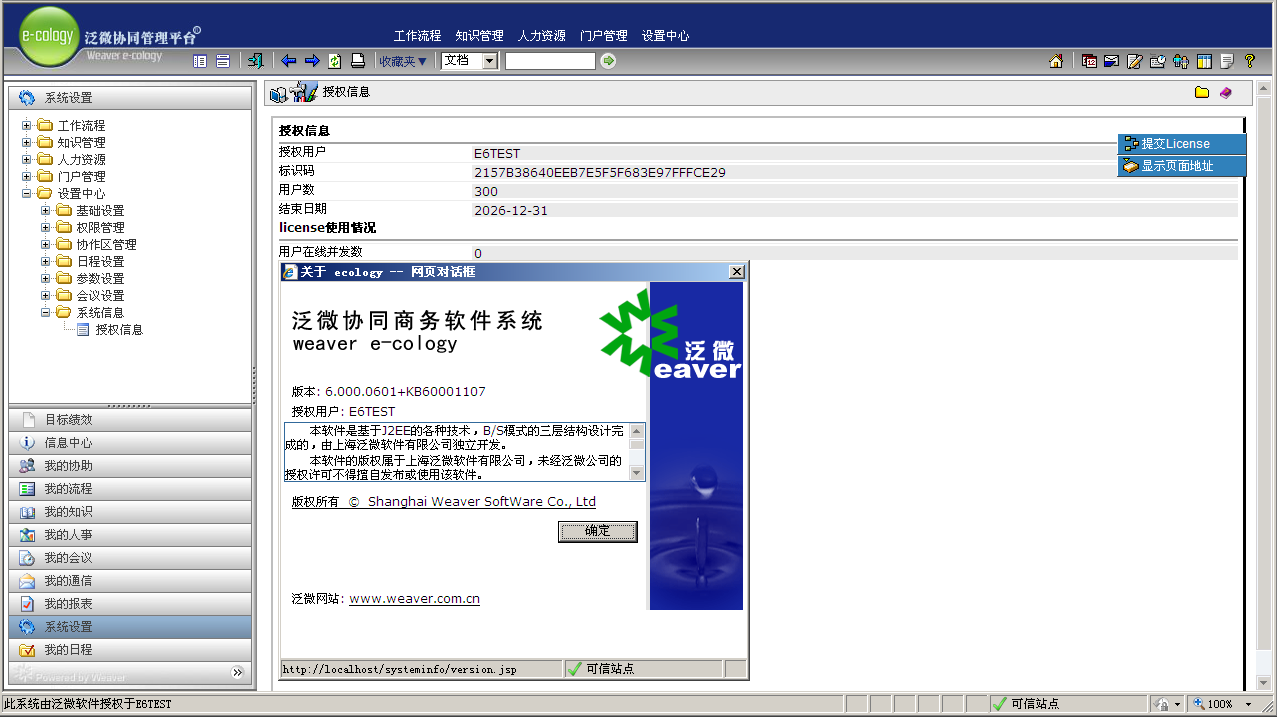Collapse the 系统信息 tree node

click(46, 313)
